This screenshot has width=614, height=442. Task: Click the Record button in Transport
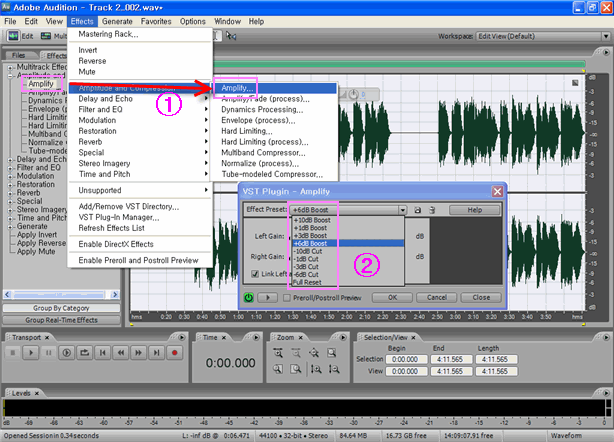point(175,352)
